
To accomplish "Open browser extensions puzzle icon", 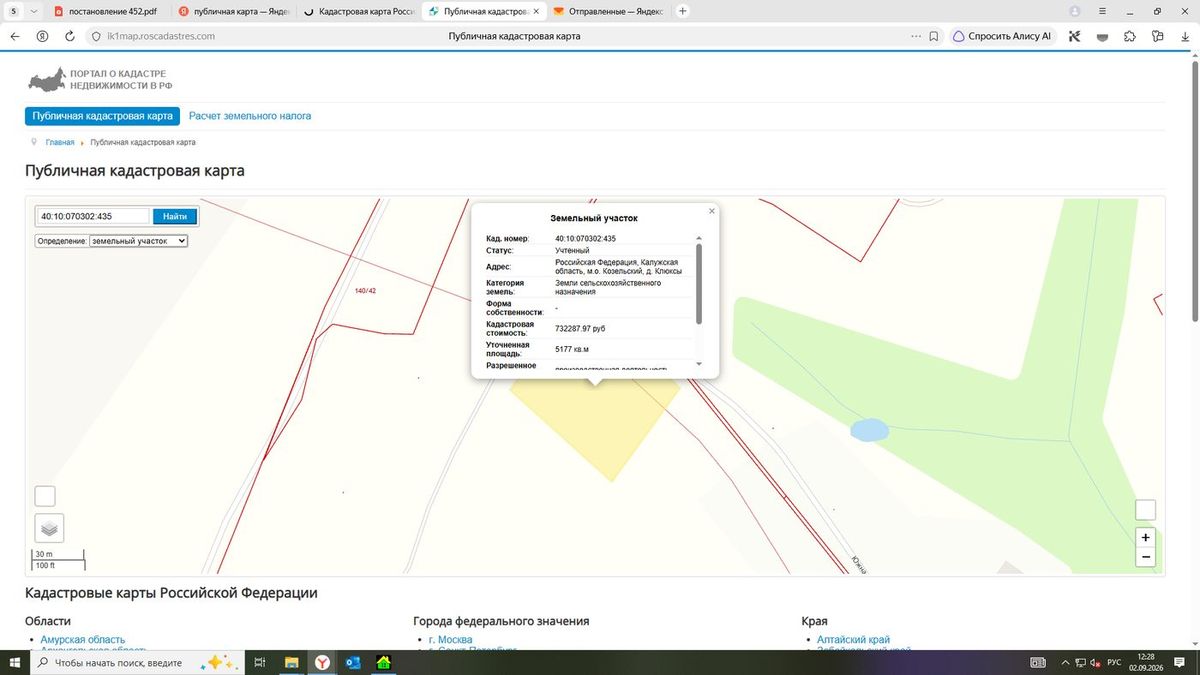I will pos(1130,36).
